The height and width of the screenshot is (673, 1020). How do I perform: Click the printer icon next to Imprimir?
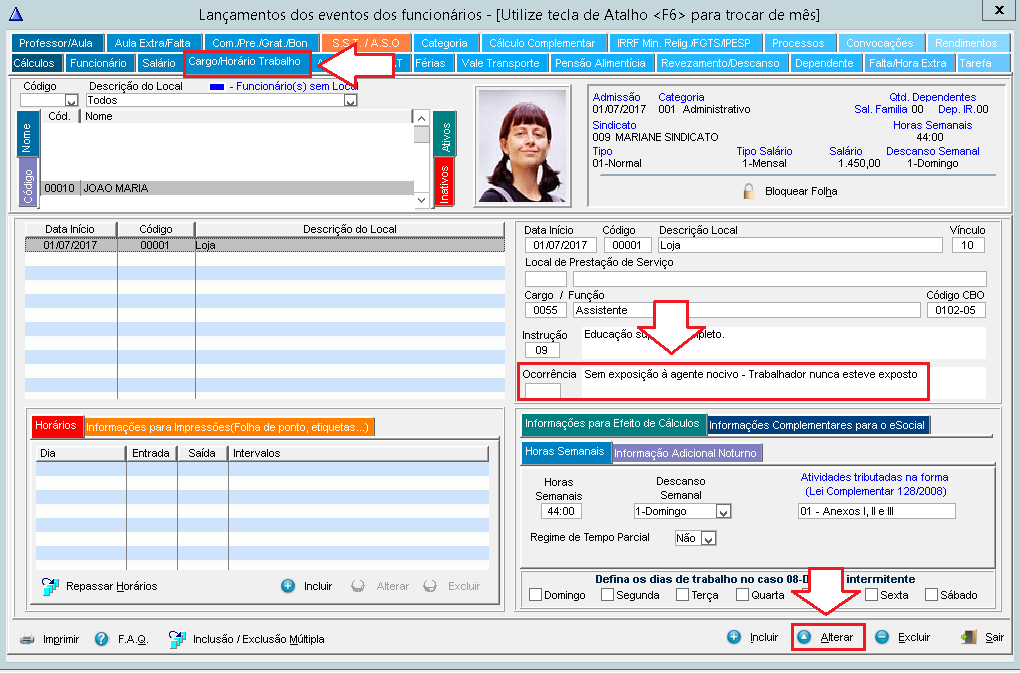click(x=27, y=639)
